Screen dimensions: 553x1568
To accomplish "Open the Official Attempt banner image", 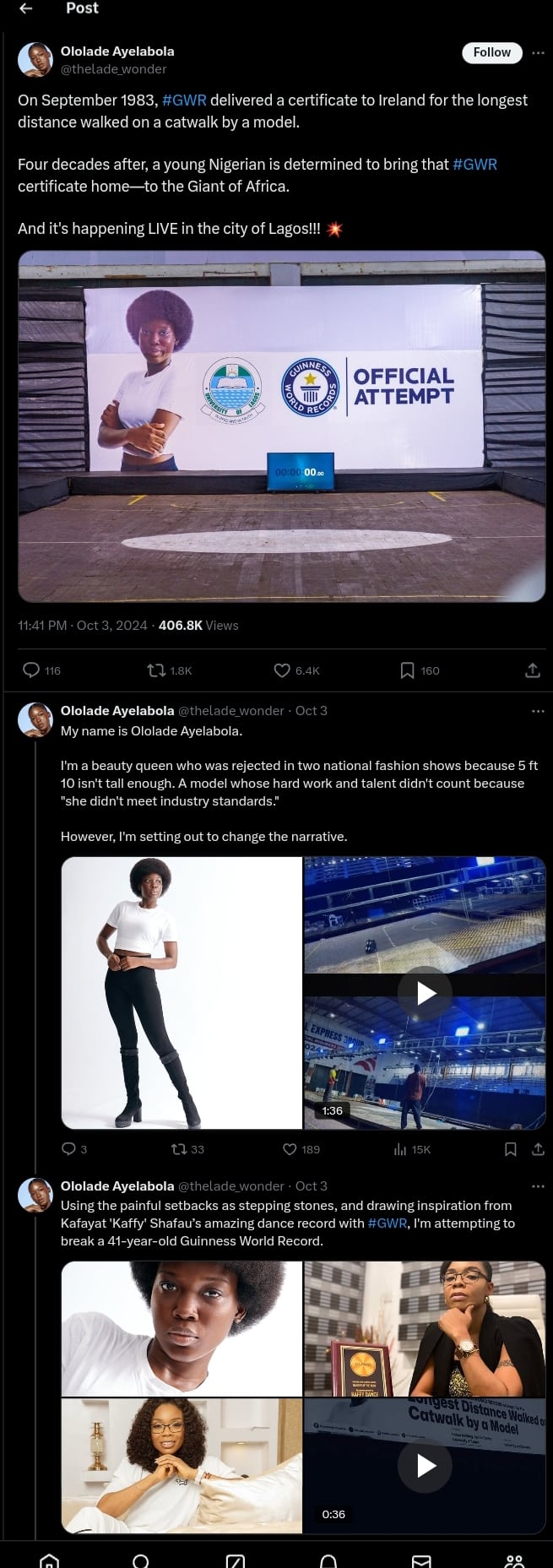I will (281, 426).
